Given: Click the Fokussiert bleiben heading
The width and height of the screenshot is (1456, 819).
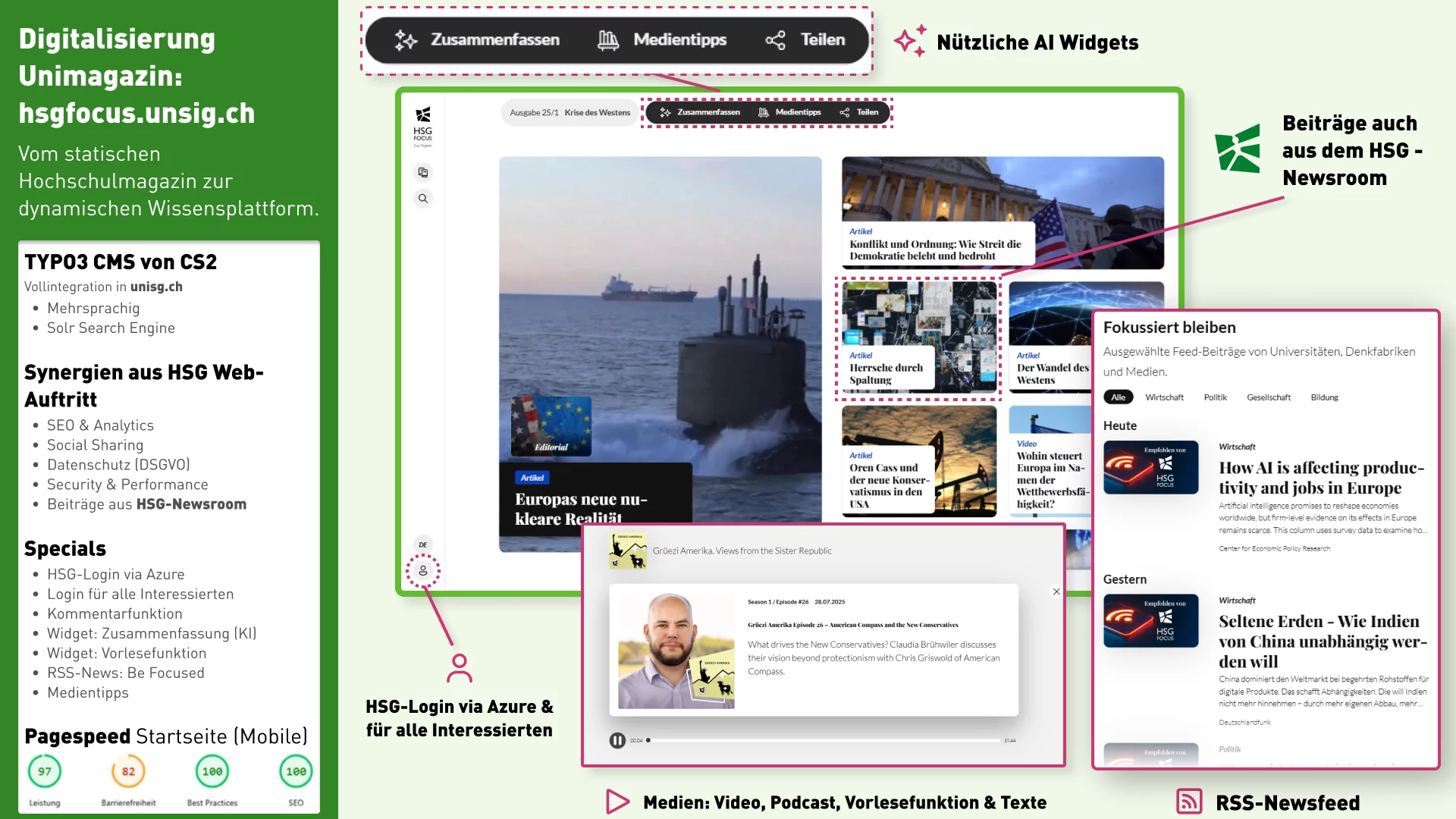Looking at the screenshot, I should coord(1169,328).
